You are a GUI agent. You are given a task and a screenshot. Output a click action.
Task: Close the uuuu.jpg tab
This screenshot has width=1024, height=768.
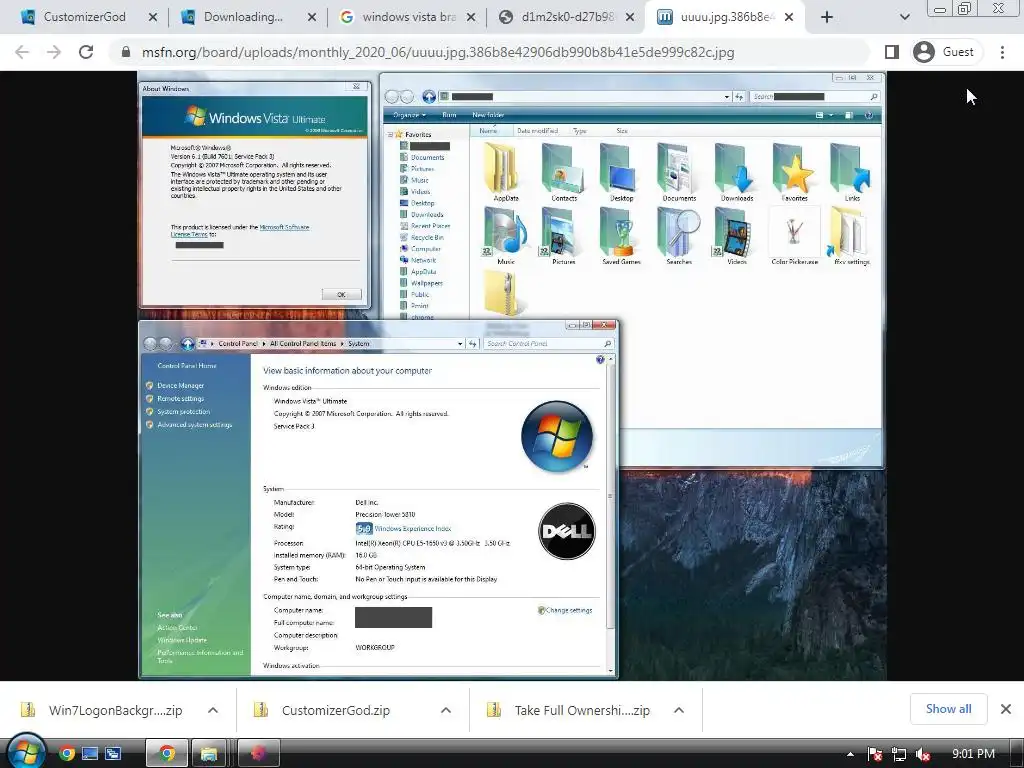click(x=789, y=18)
